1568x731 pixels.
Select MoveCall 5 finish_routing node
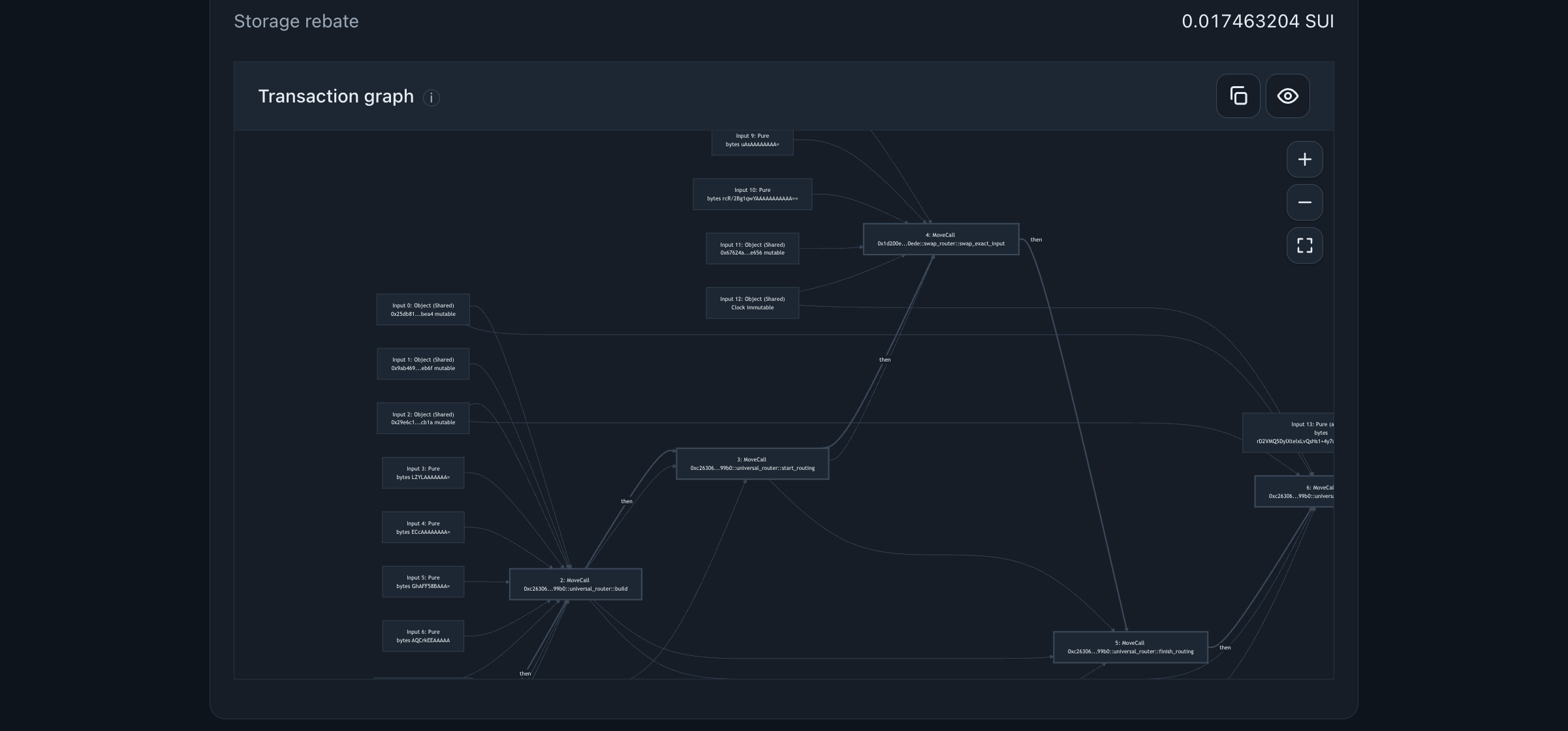pyautogui.click(x=1130, y=647)
